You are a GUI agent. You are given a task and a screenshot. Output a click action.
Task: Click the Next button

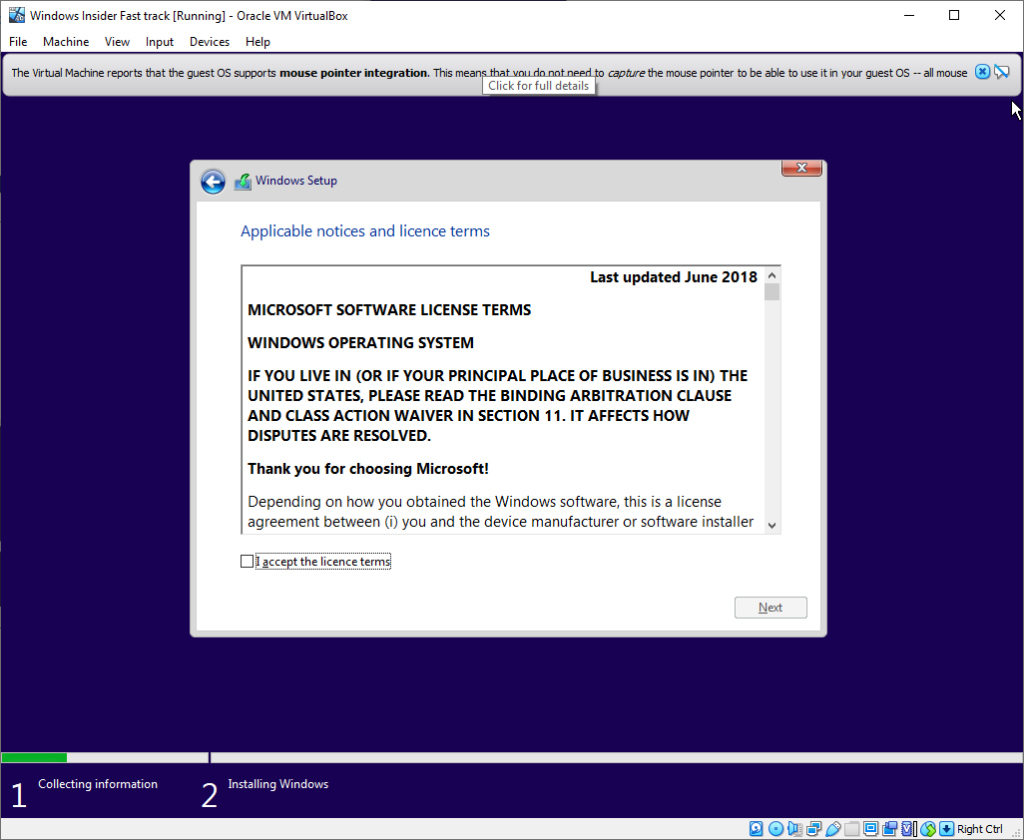[771, 607]
